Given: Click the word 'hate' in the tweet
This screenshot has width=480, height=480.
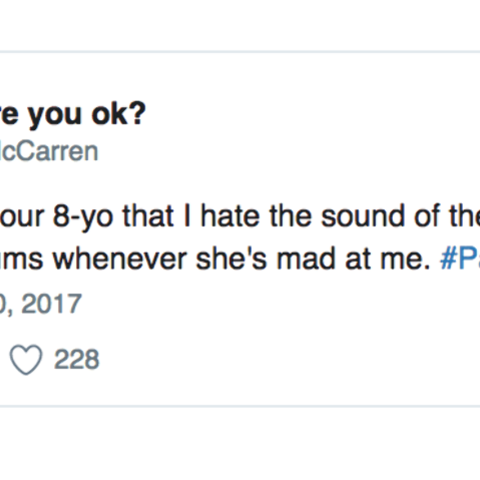Looking at the screenshot, I should point(230,216).
